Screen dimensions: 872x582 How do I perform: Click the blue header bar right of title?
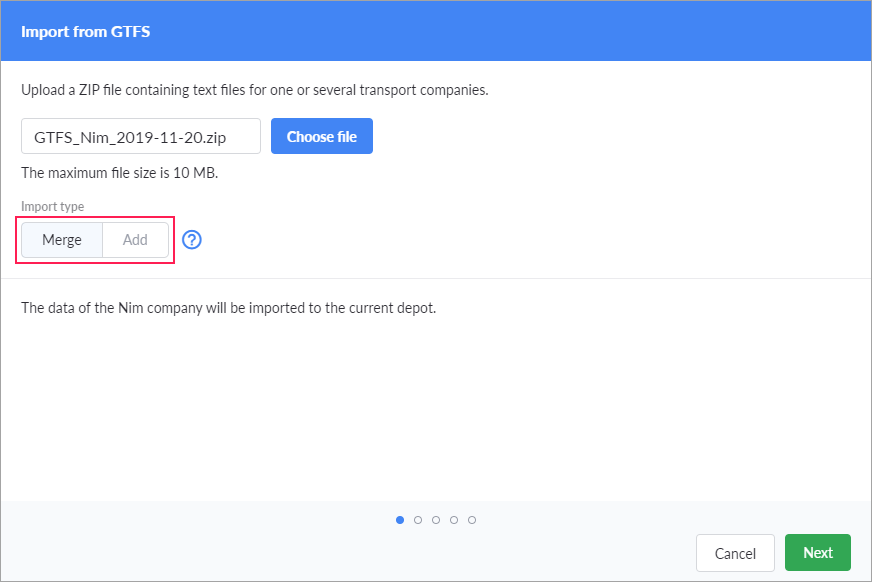500,31
